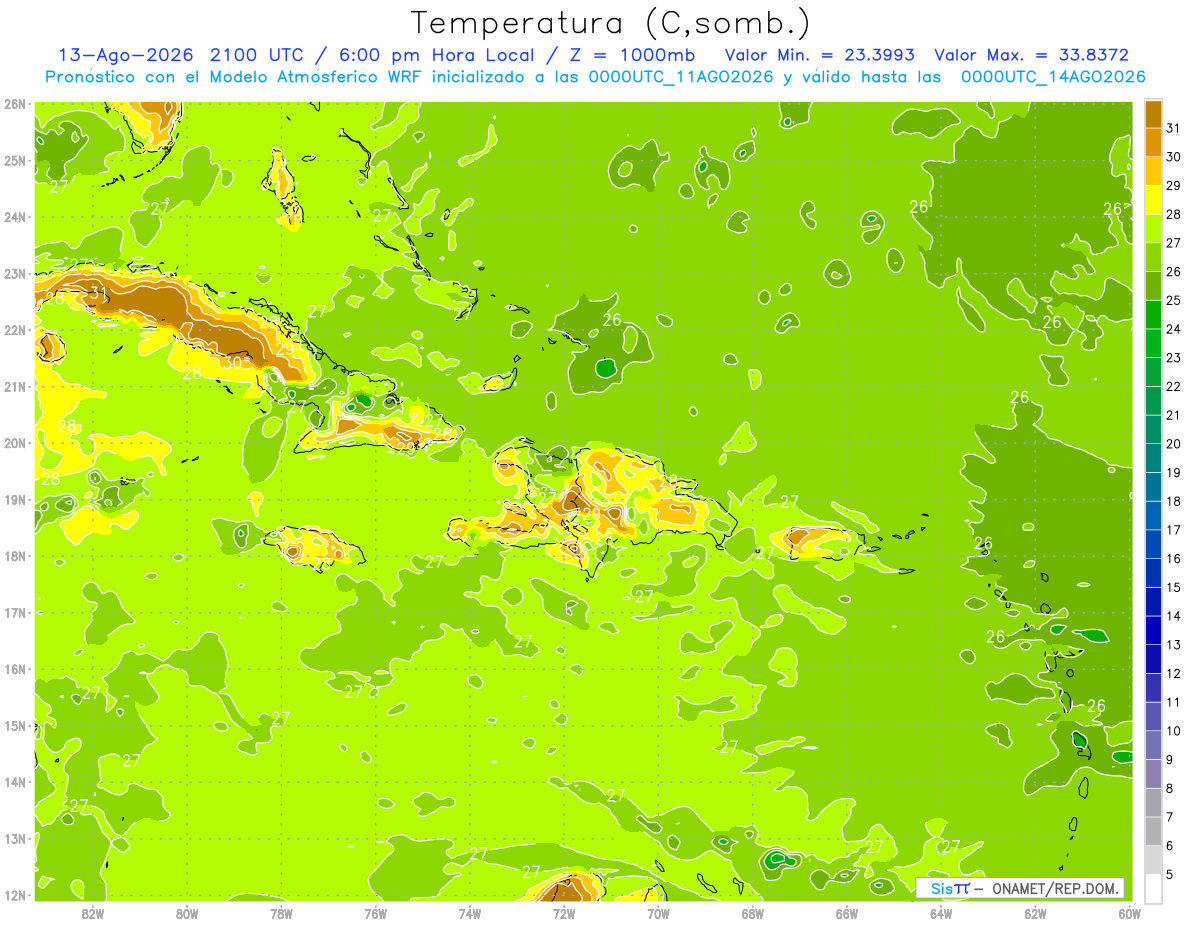1200x927 pixels.
Task: Pick the colorbar segment between 23 and 24
Action: pos(1153,343)
